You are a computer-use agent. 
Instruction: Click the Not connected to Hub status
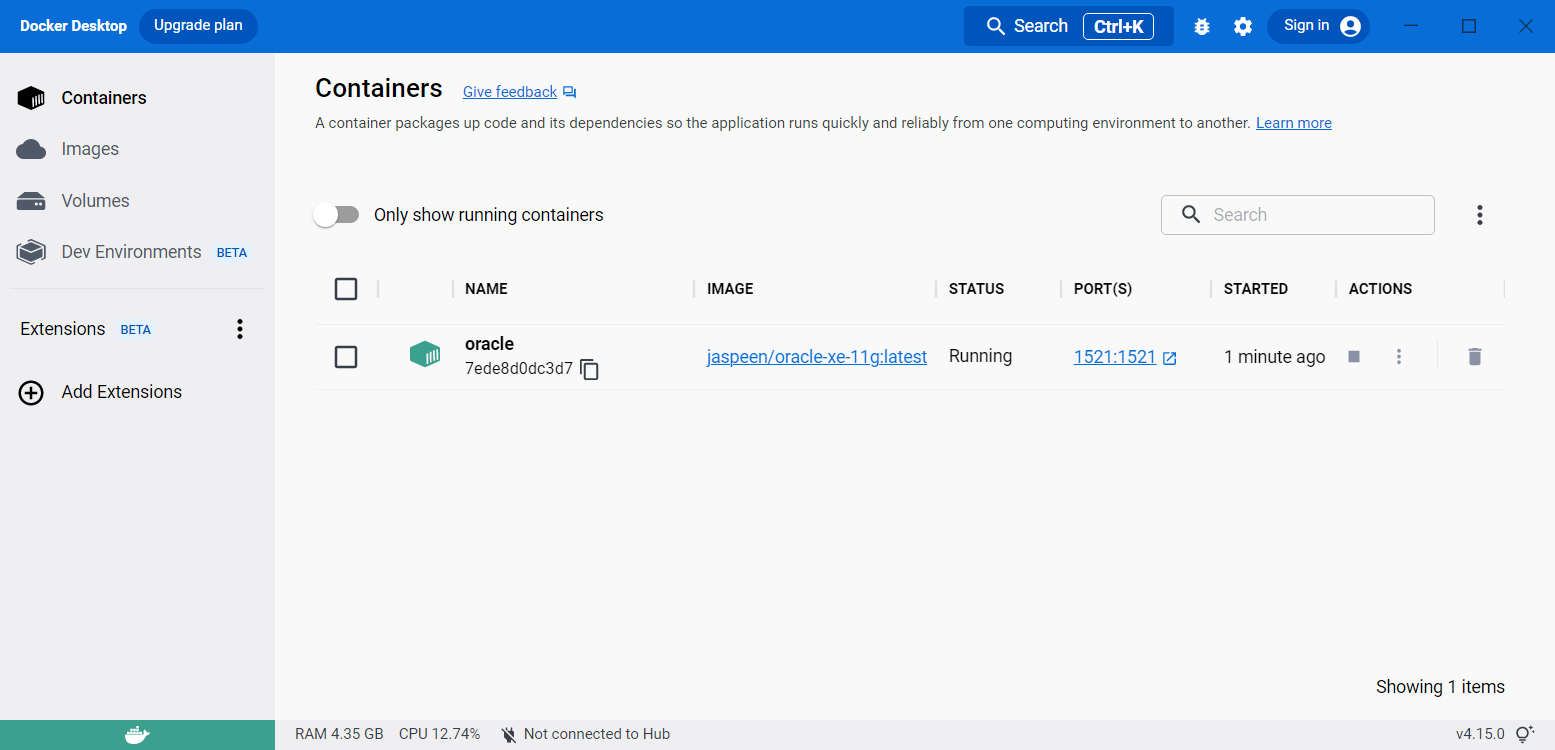point(585,734)
